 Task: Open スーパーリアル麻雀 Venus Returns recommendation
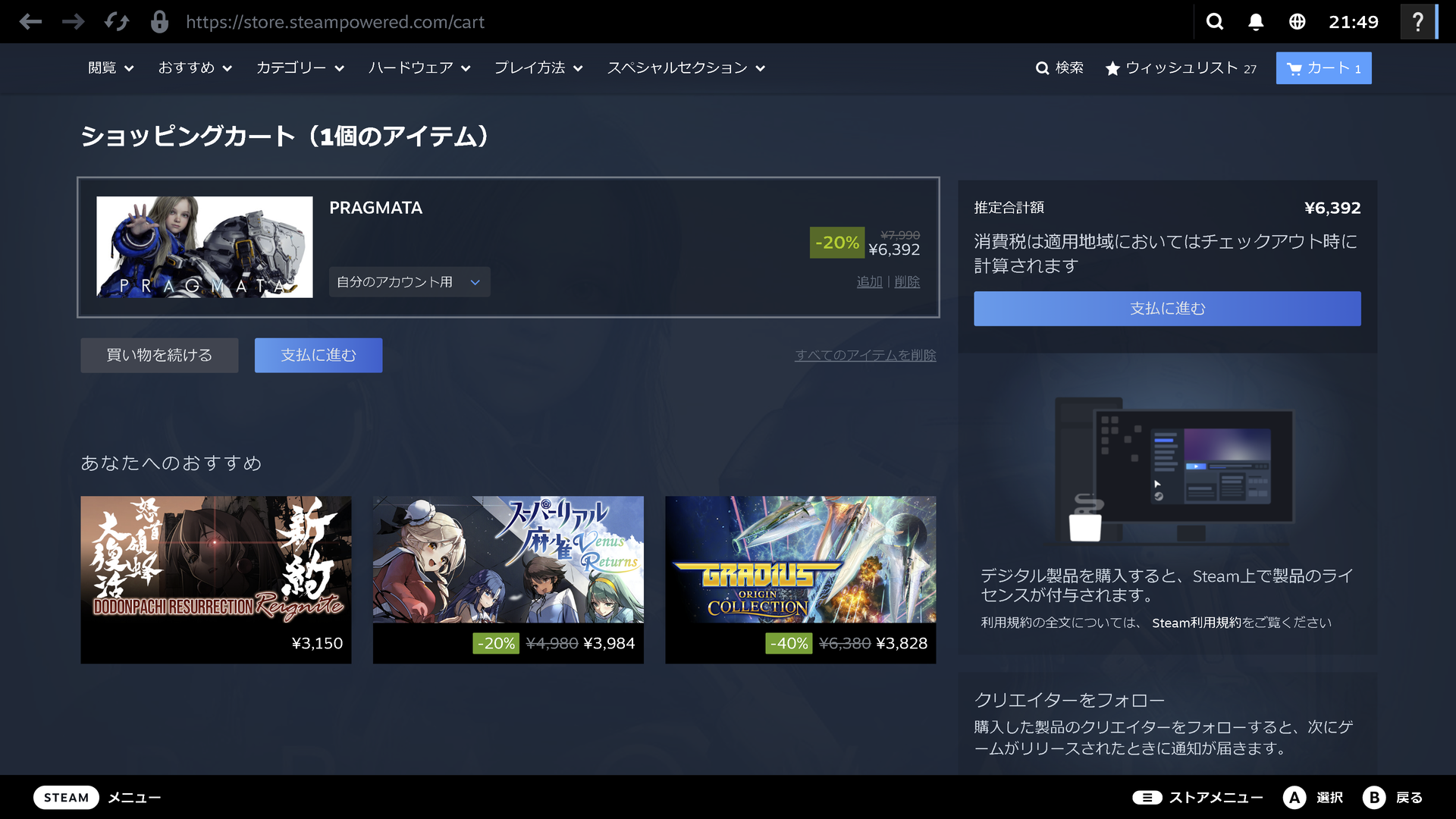click(508, 580)
